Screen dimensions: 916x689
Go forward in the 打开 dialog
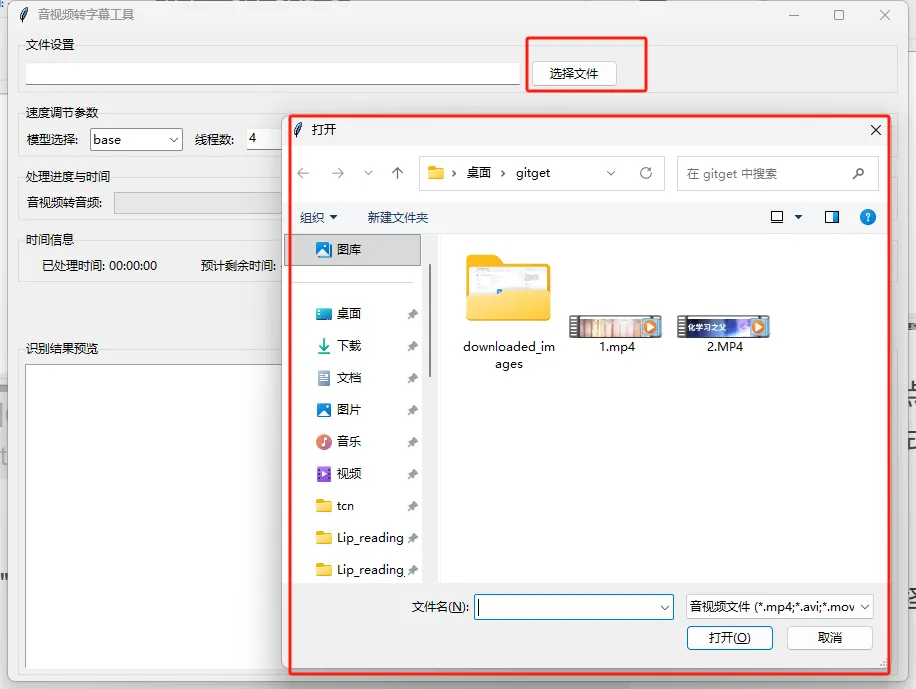[x=338, y=173]
